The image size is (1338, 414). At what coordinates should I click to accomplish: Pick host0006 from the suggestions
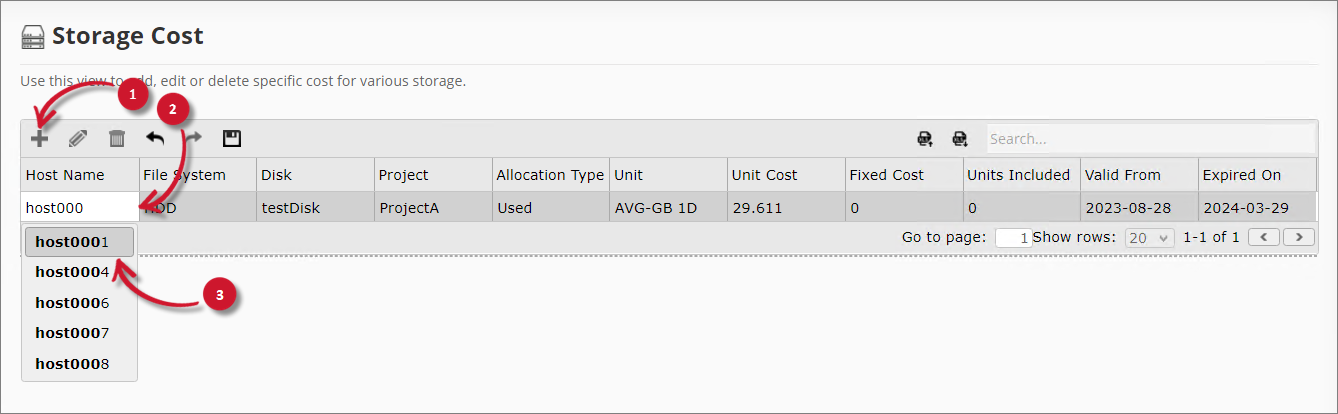click(x=79, y=303)
